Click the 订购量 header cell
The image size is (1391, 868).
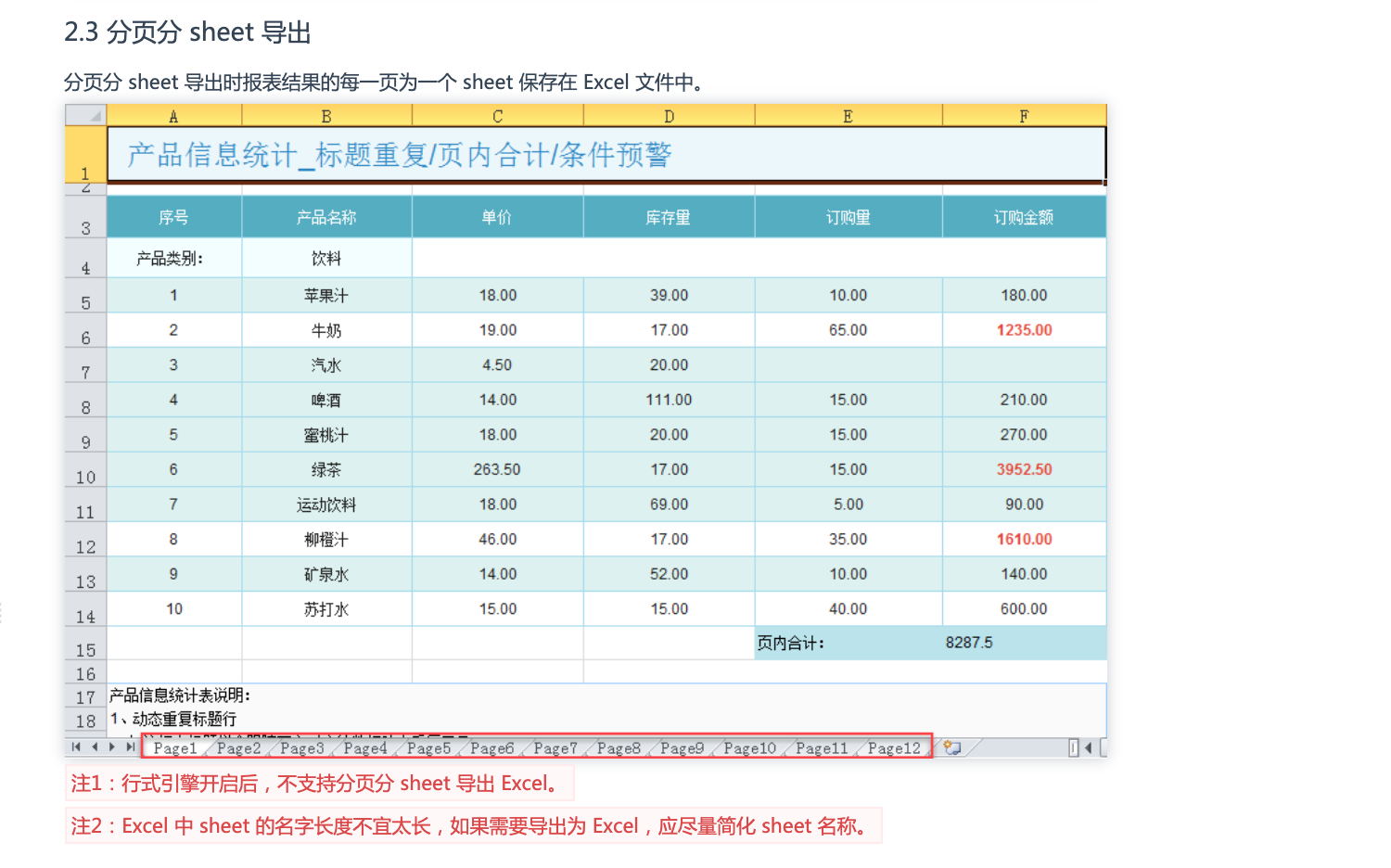tap(849, 217)
